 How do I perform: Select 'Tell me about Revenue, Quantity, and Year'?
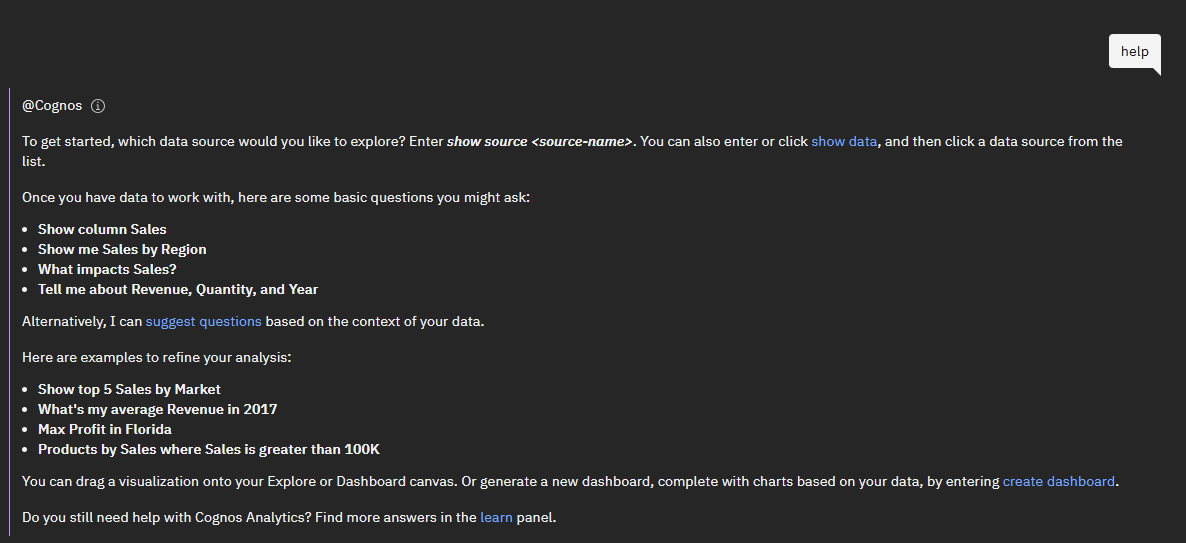tap(178, 290)
